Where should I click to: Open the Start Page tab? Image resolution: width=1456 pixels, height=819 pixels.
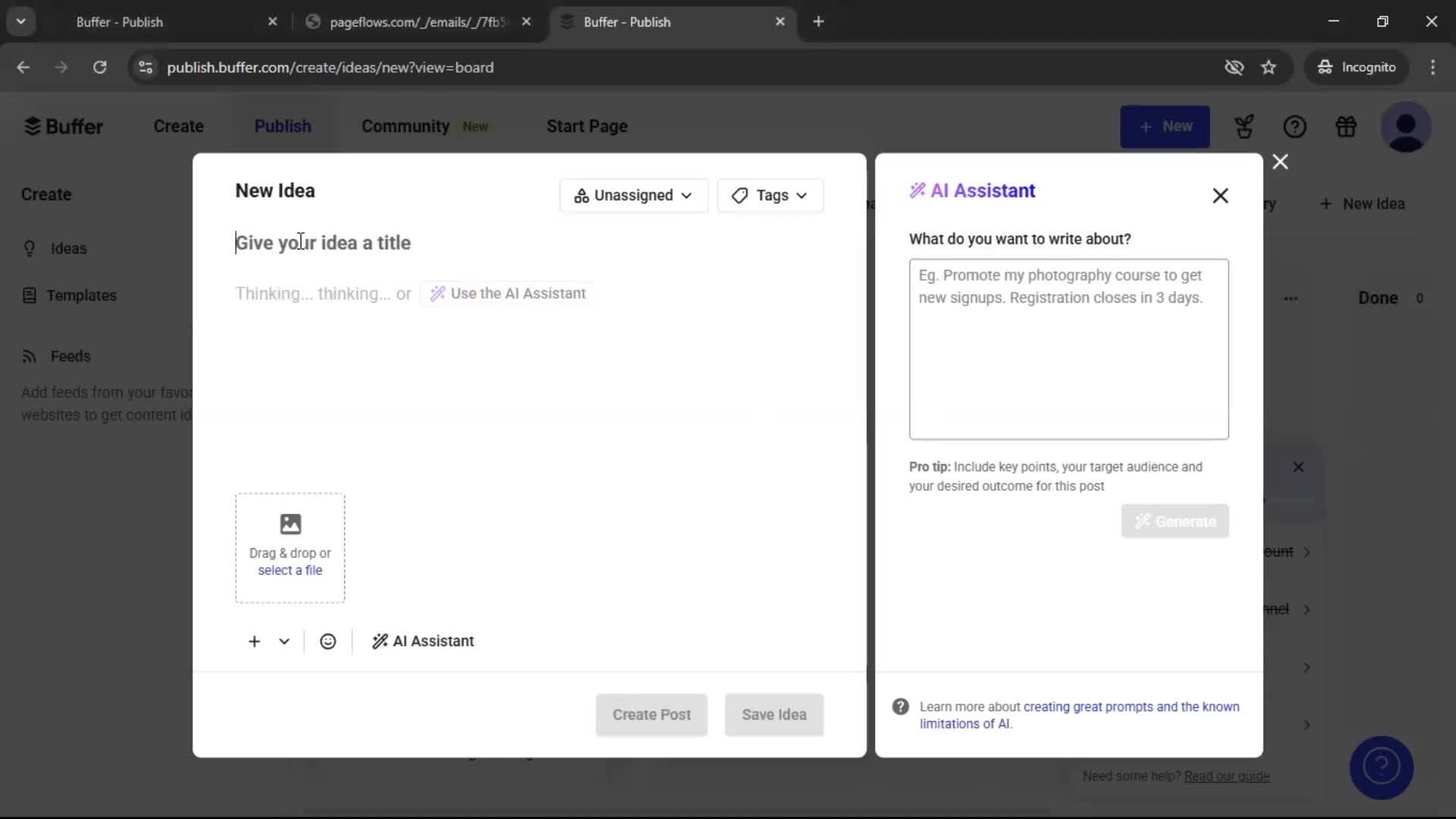coord(587,127)
